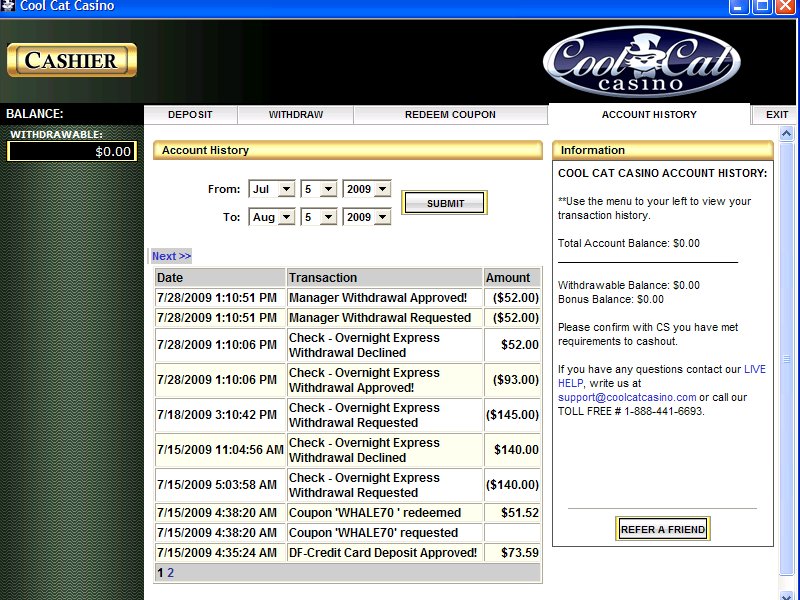Open page 2 of history
800x600 pixels.
pos(170,573)
